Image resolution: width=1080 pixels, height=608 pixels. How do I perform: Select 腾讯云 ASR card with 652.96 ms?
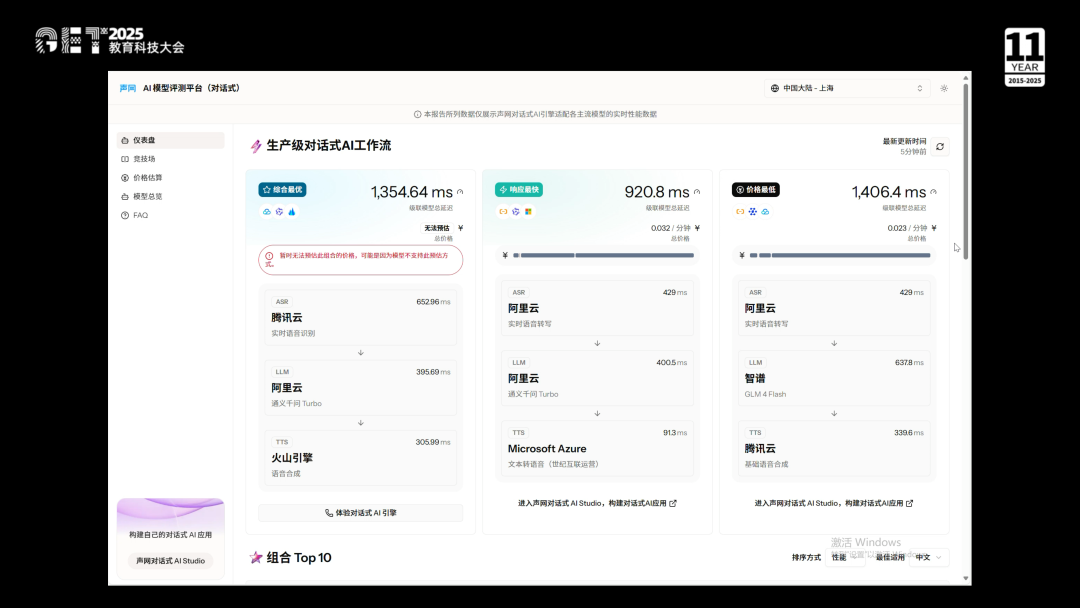pos(360,317)
